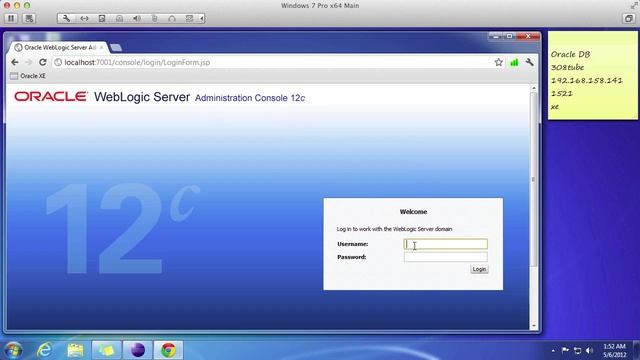The image size is (640, 360).
Task: Open Sticky Notes from taskbar
Action: 106,350
